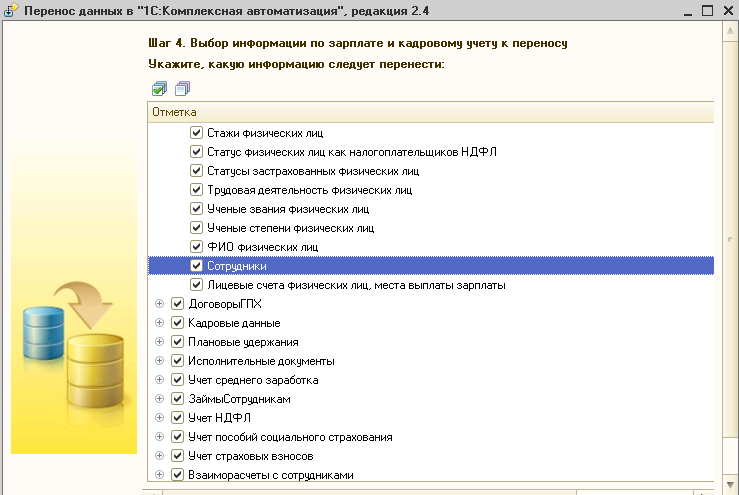
Task: Expand the ДоговорыГПХ tree node
Action: click(x=159, y=304)
